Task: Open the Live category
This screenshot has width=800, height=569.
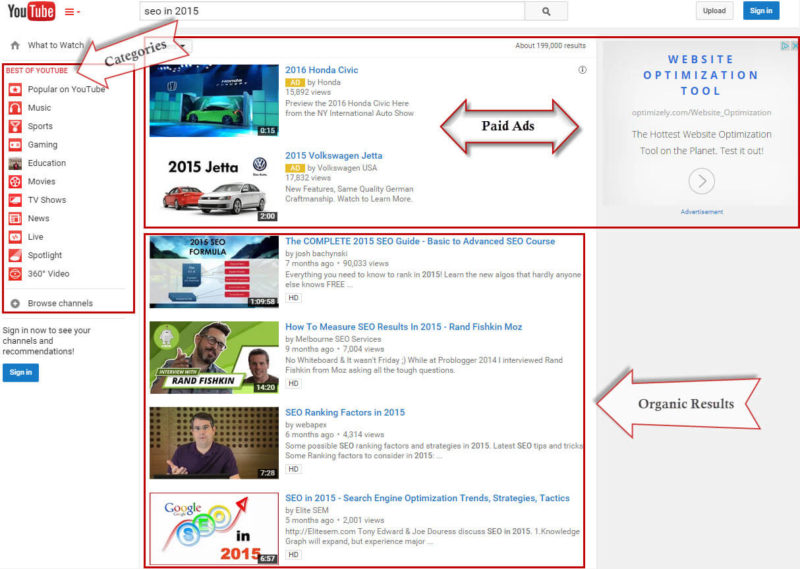Action: [x=36, y=237]
